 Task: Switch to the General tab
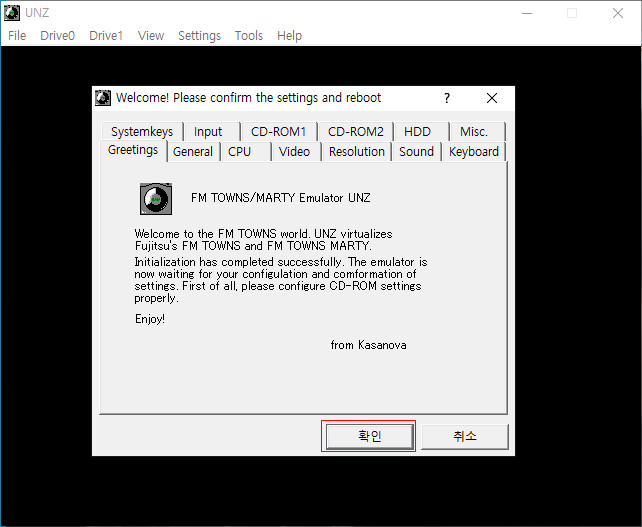pos(193,152)
